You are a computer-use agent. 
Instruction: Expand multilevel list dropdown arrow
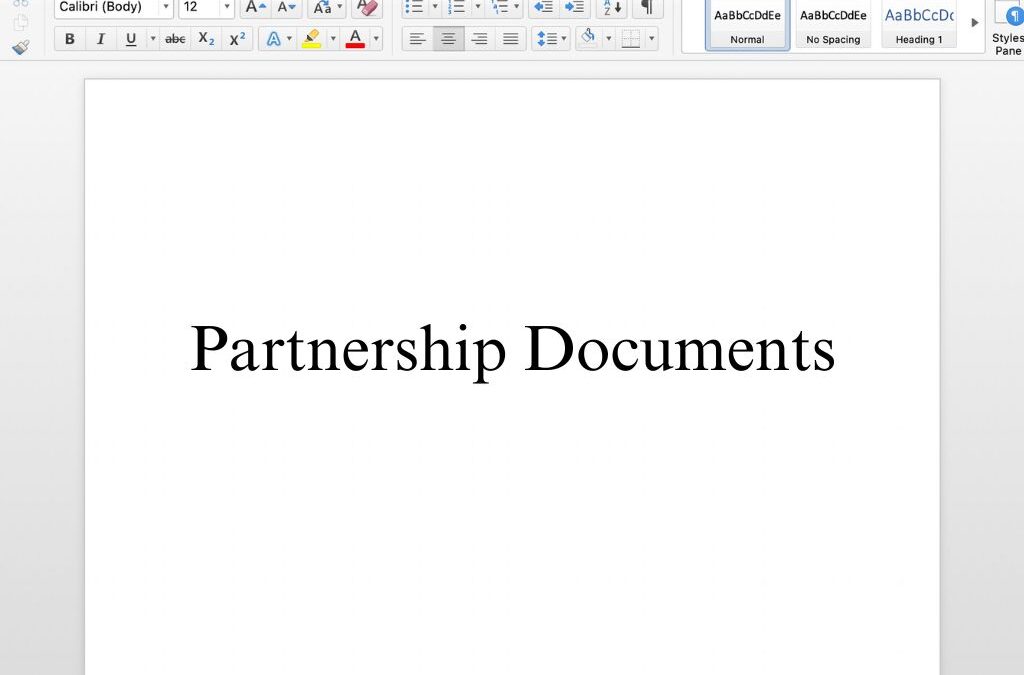click(517, 8)
